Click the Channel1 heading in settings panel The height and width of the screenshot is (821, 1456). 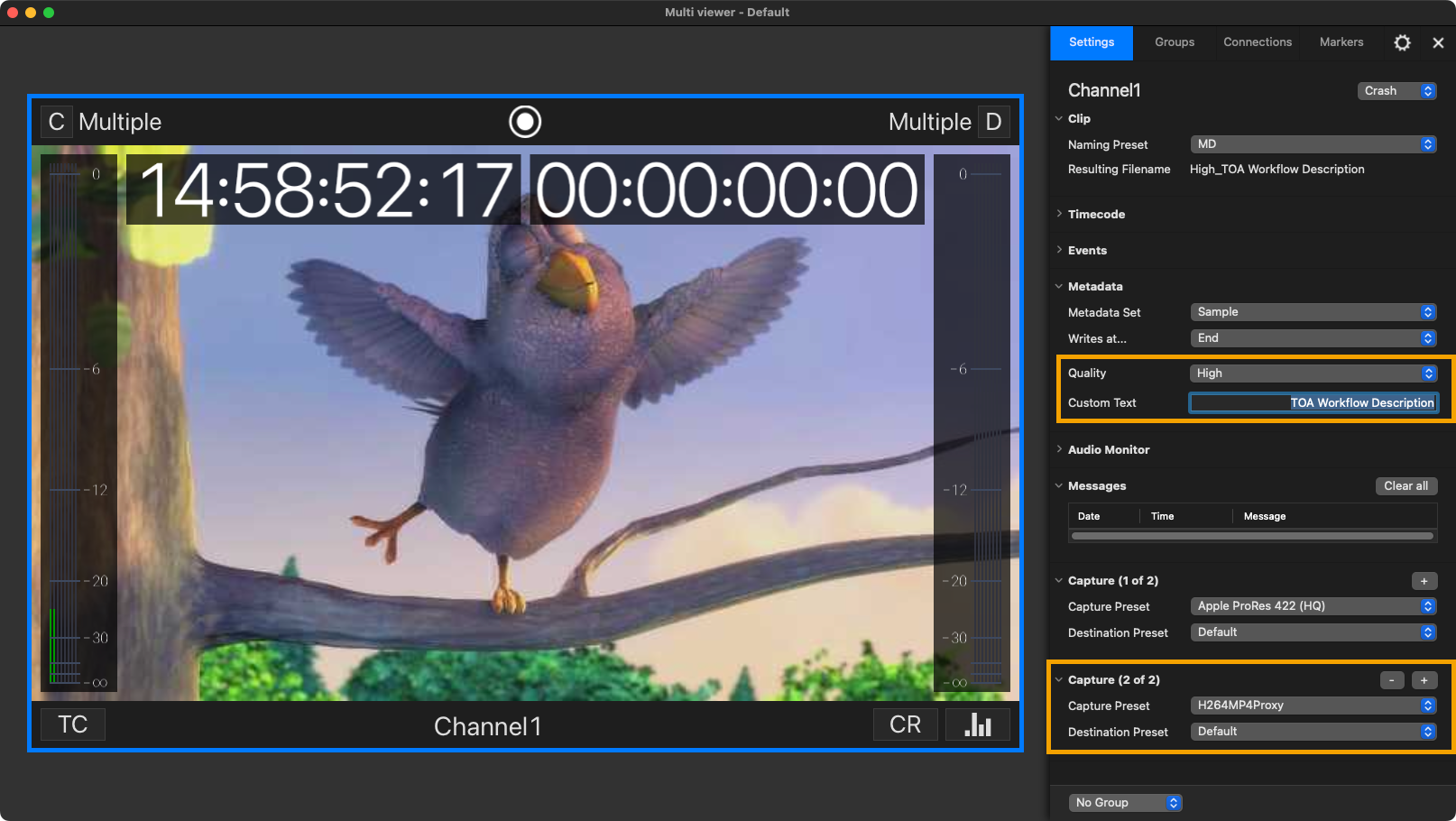pyautogui.click(x=1104, y=90)
